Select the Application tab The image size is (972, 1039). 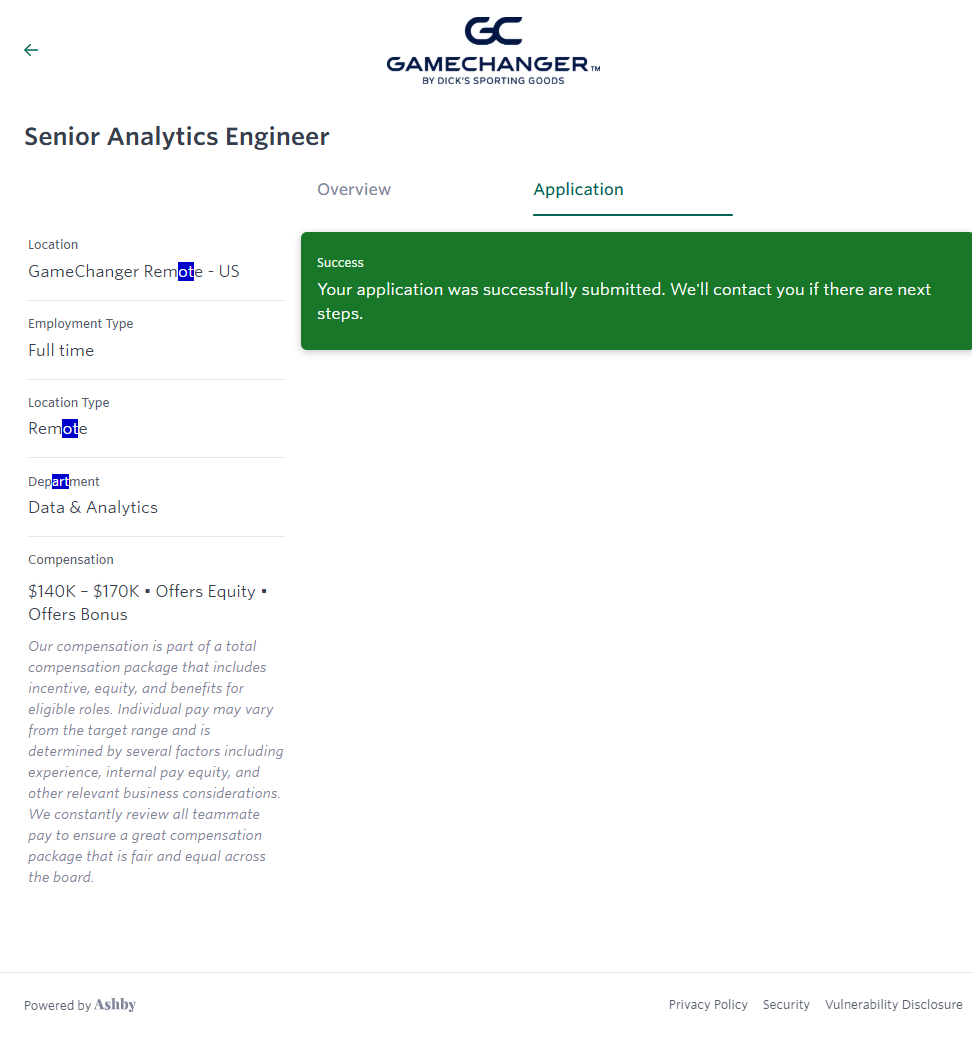578,190
